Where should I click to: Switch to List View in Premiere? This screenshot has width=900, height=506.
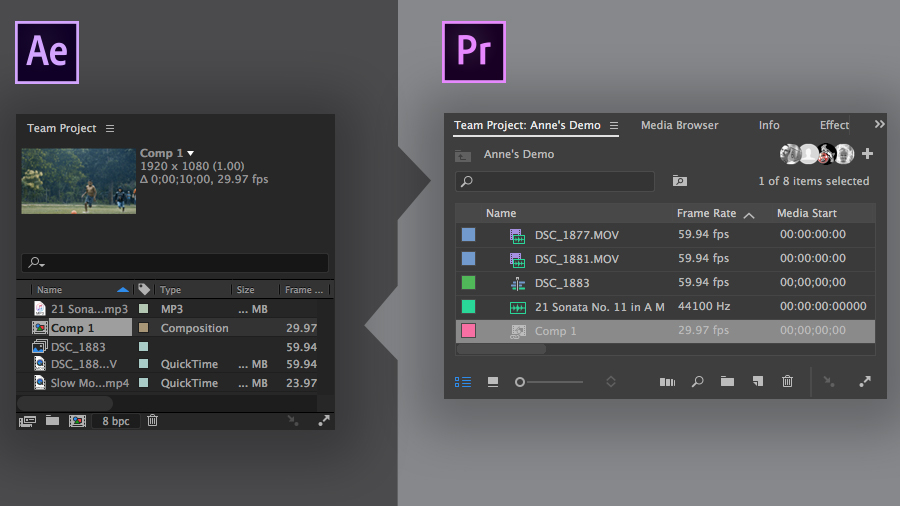(463, 382)
